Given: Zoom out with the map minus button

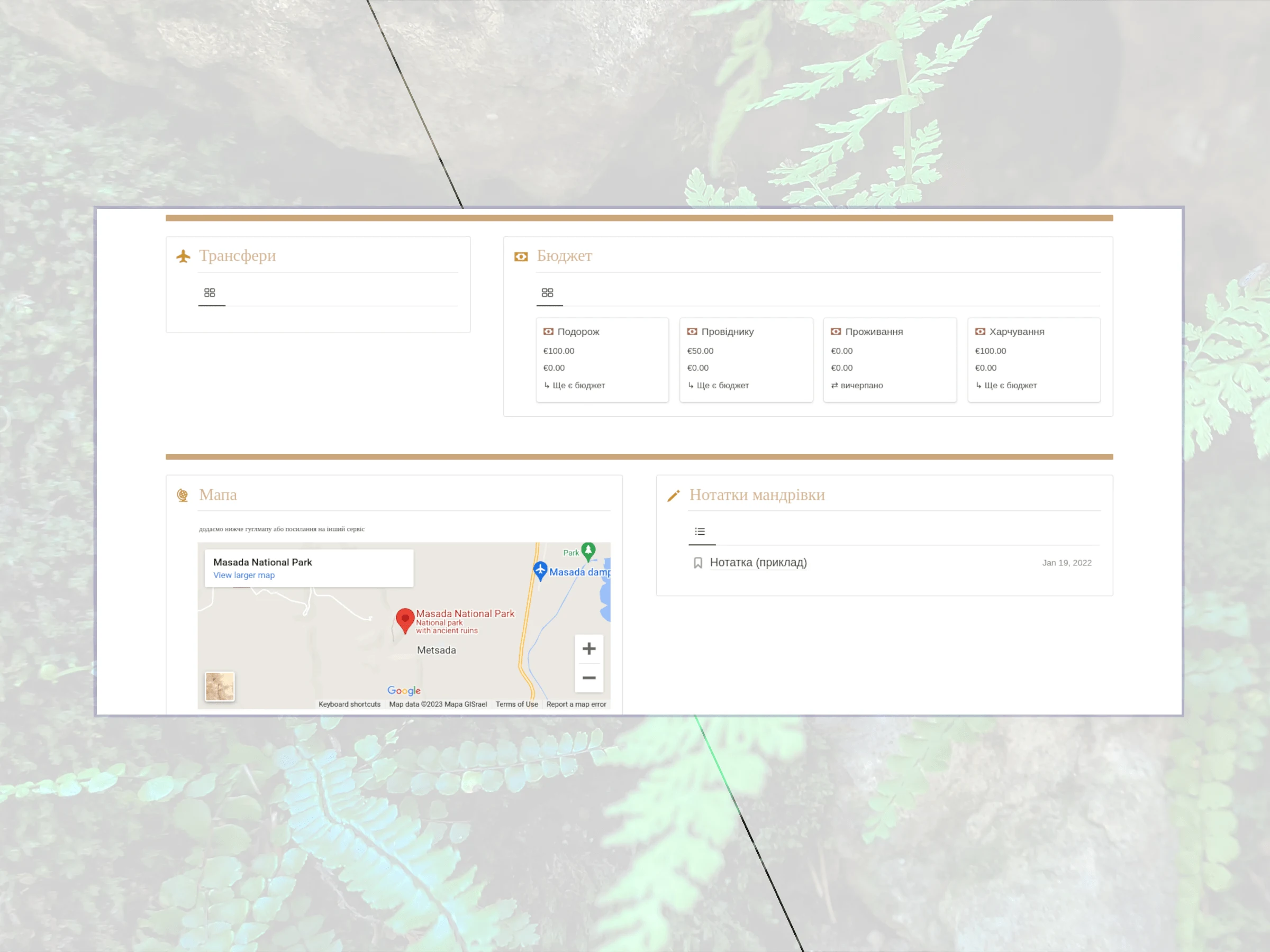Looking at the screenshot, I should [x=589, y=678].
